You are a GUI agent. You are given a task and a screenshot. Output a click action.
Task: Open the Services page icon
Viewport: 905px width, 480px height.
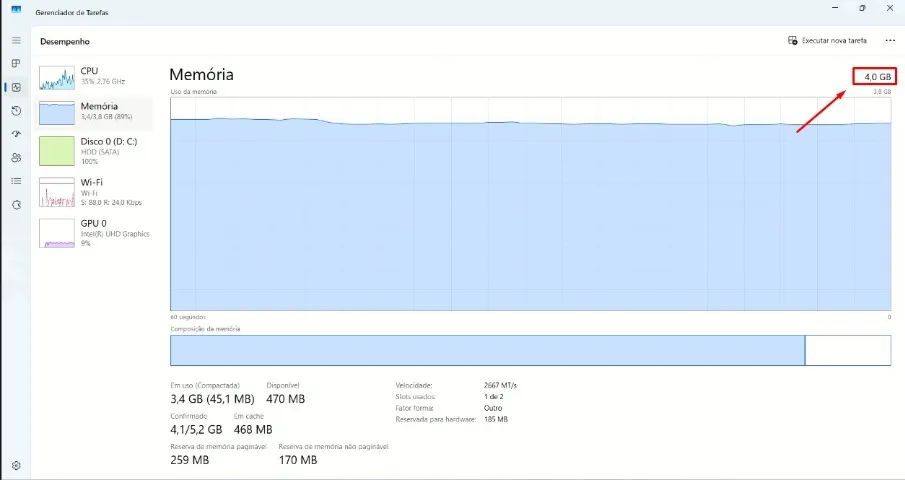tap(16, 205)
